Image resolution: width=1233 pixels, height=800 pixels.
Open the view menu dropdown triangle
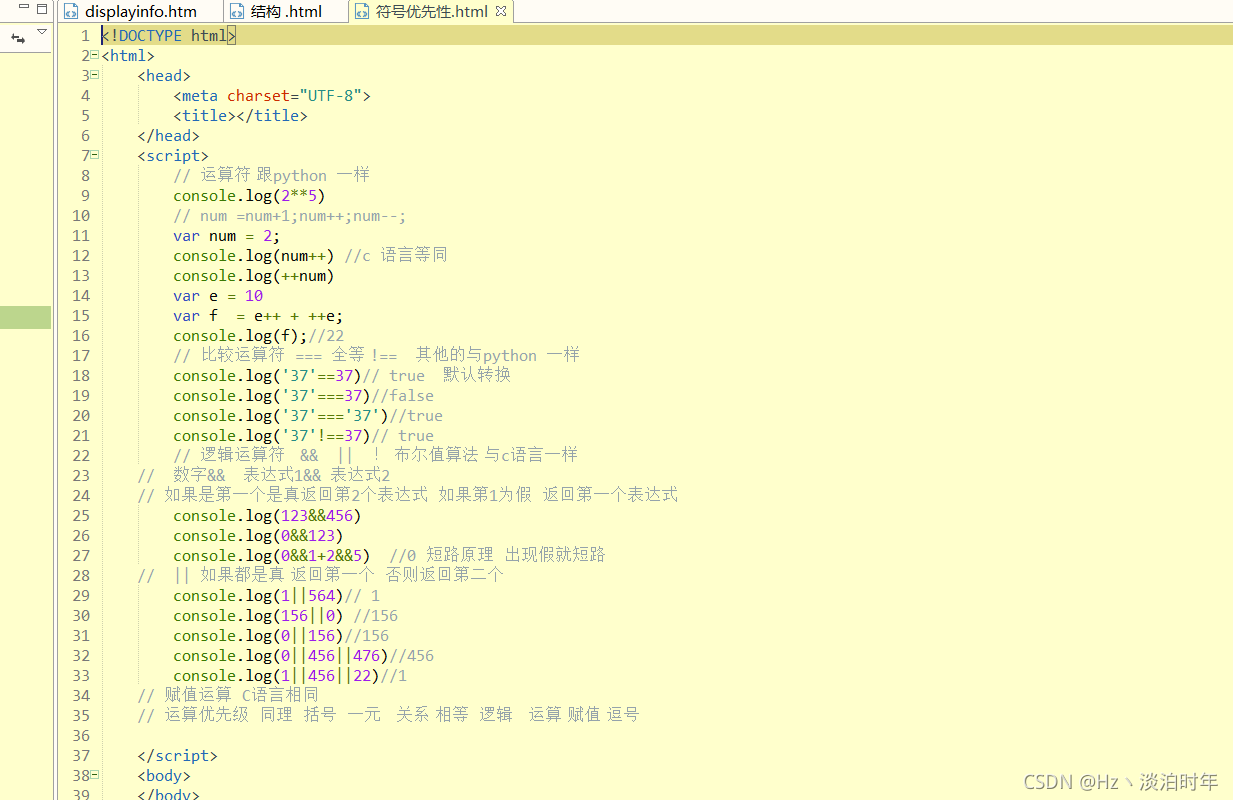click(x=41, y=33)
